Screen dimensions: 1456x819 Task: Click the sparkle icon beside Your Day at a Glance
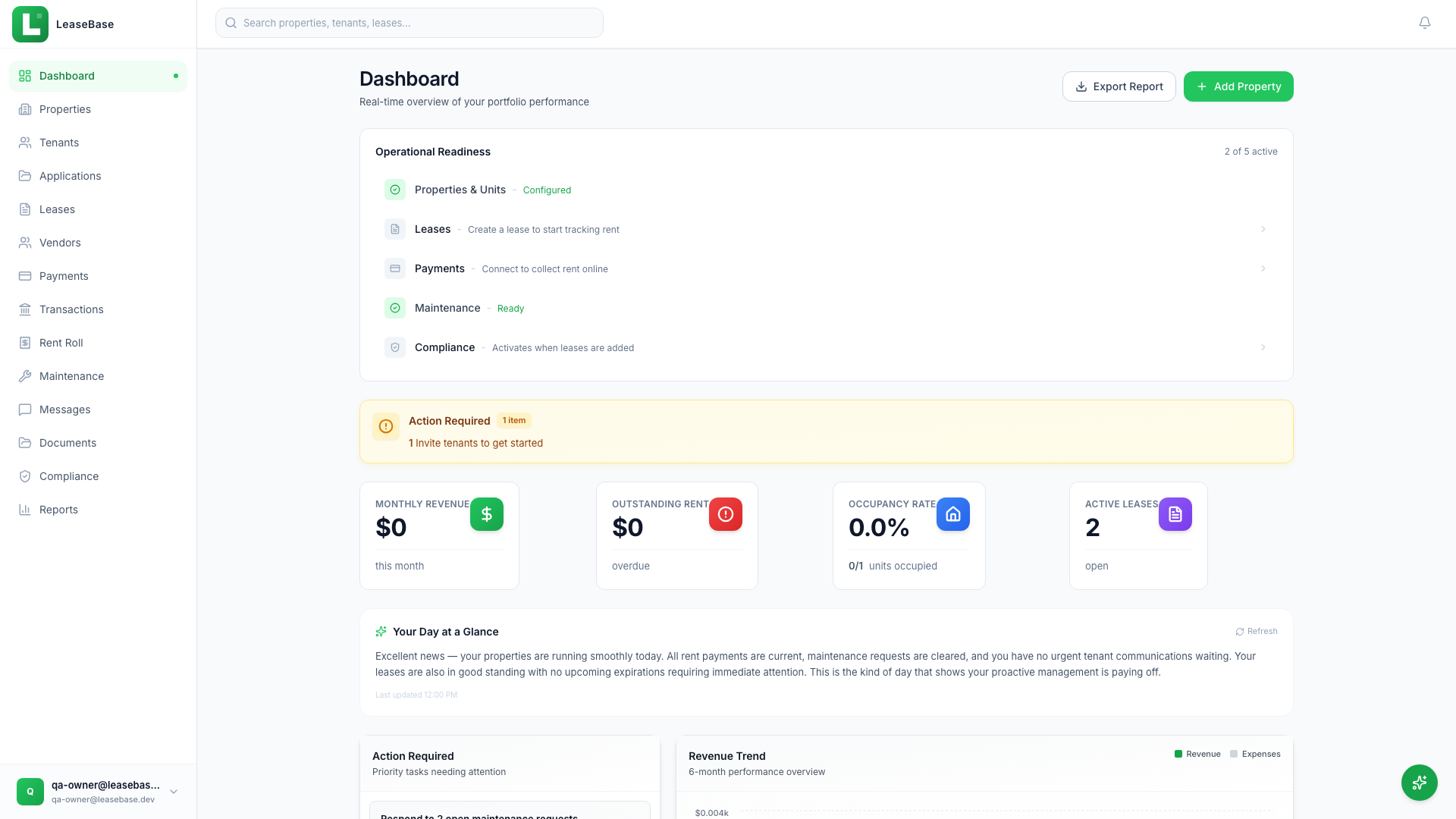pos(381,632)
